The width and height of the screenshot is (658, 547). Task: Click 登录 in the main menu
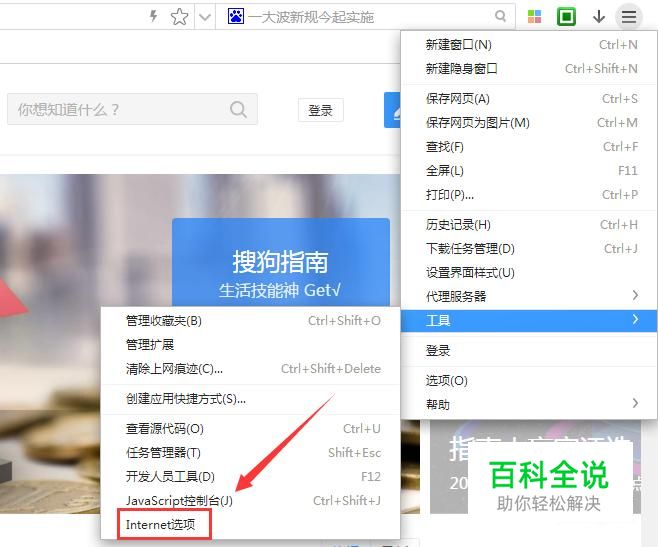[x=529, y=350]
